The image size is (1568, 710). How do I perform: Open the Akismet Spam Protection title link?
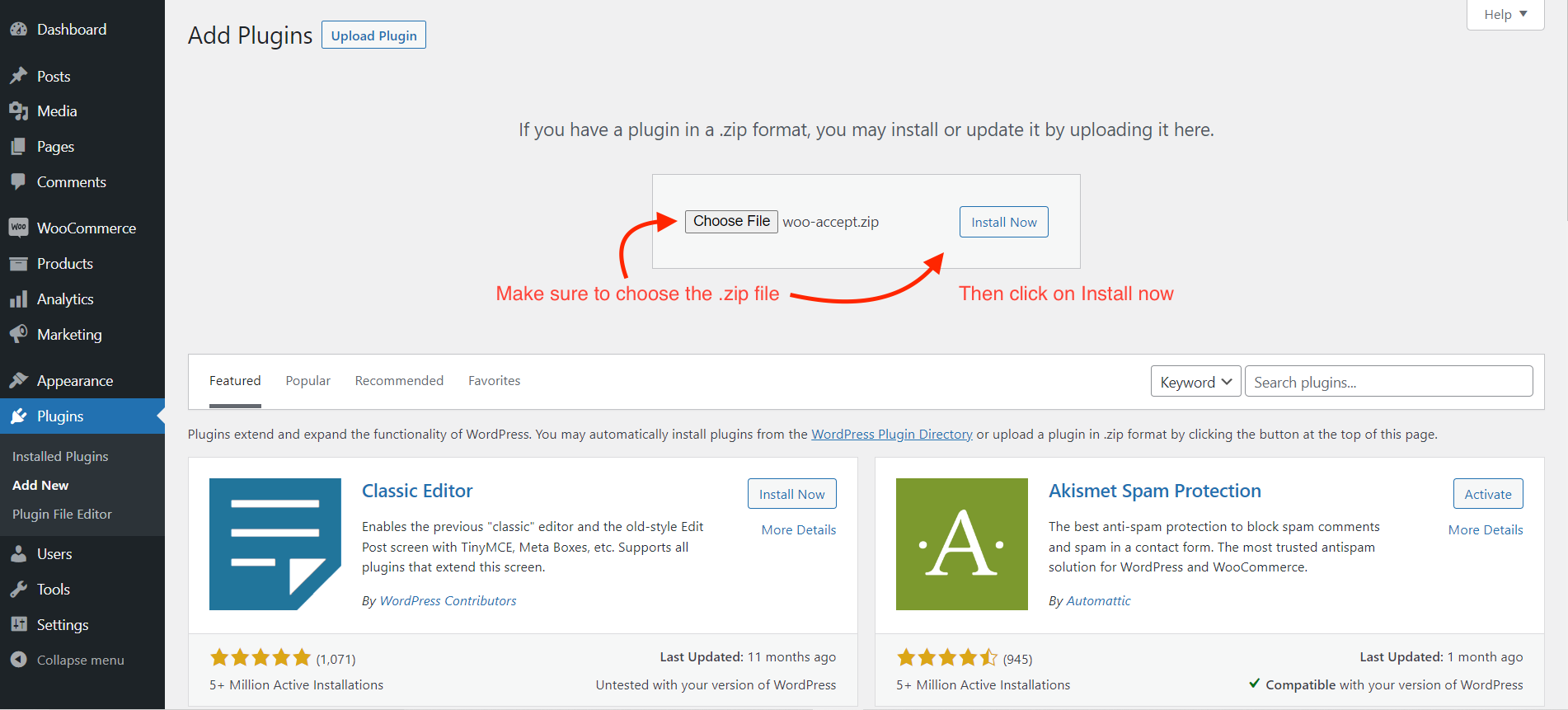click(1154, 491)
